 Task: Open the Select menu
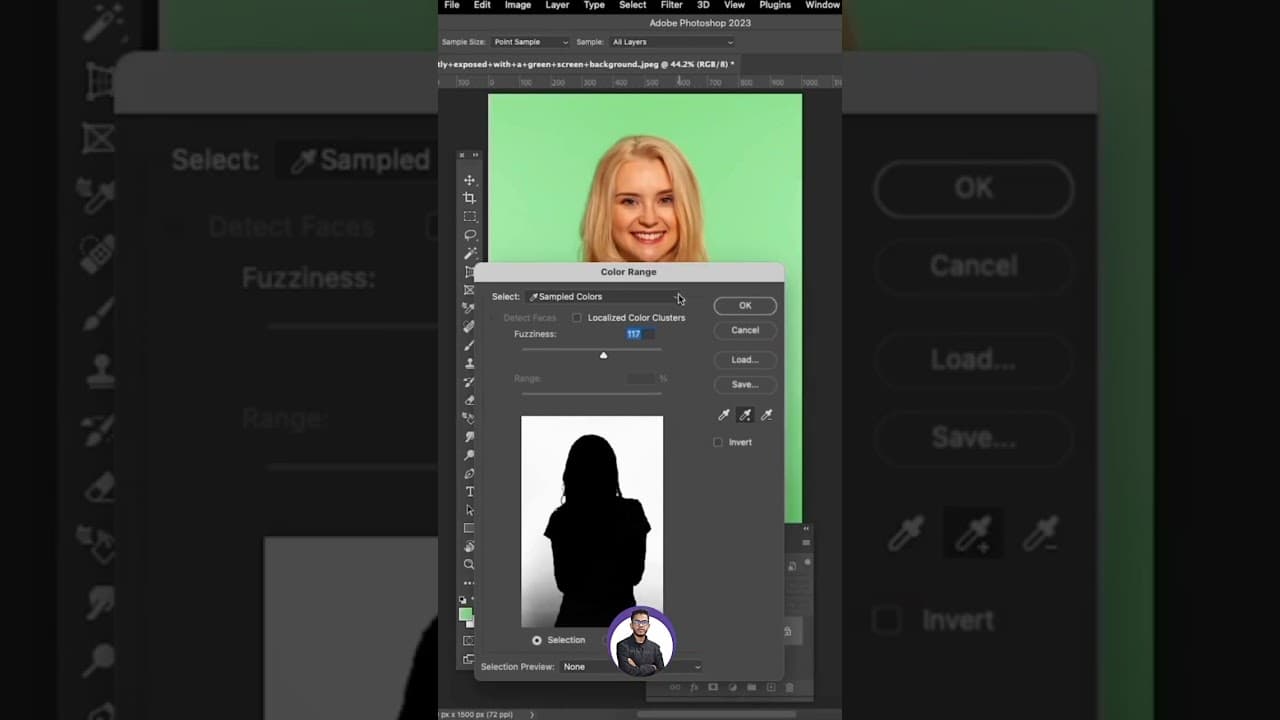pyautogui.click(x=633, y=5)
